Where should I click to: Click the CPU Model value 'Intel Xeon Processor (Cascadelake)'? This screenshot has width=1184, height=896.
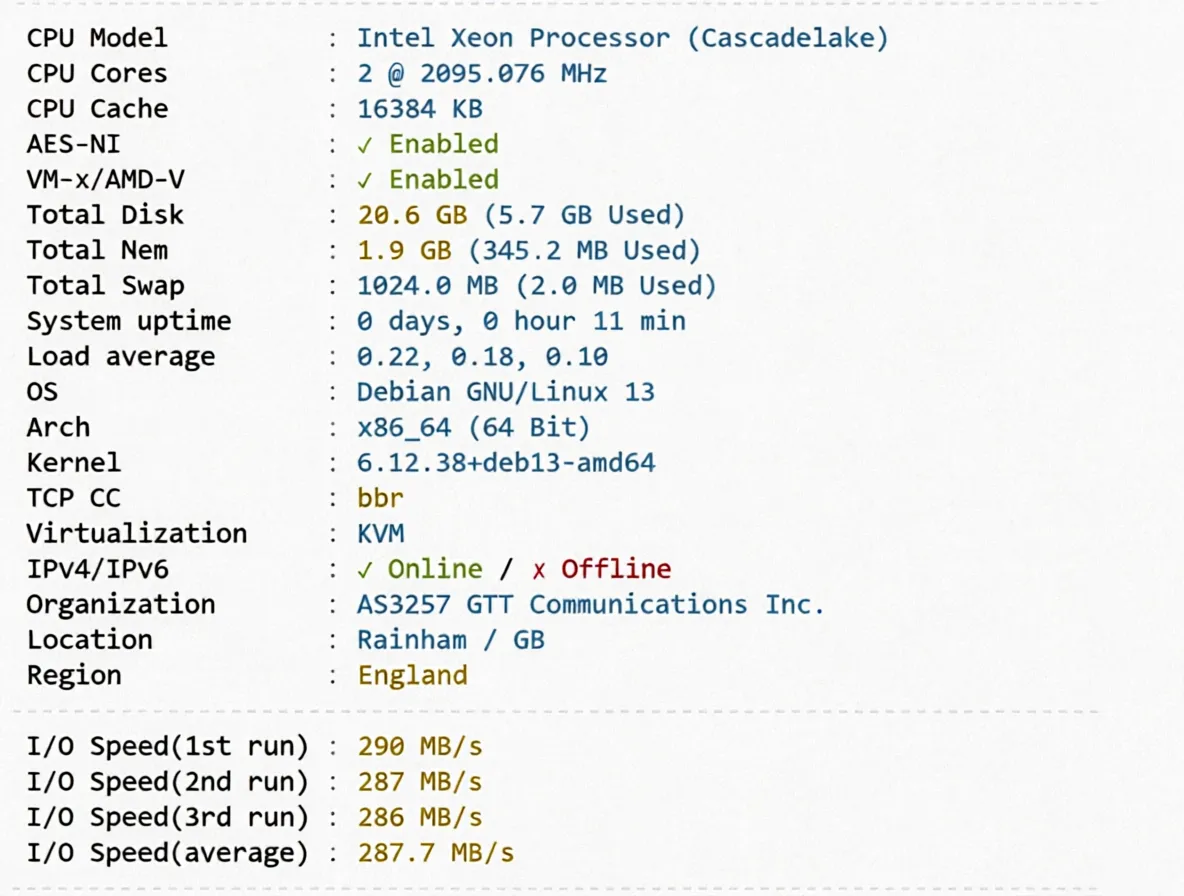622,38
